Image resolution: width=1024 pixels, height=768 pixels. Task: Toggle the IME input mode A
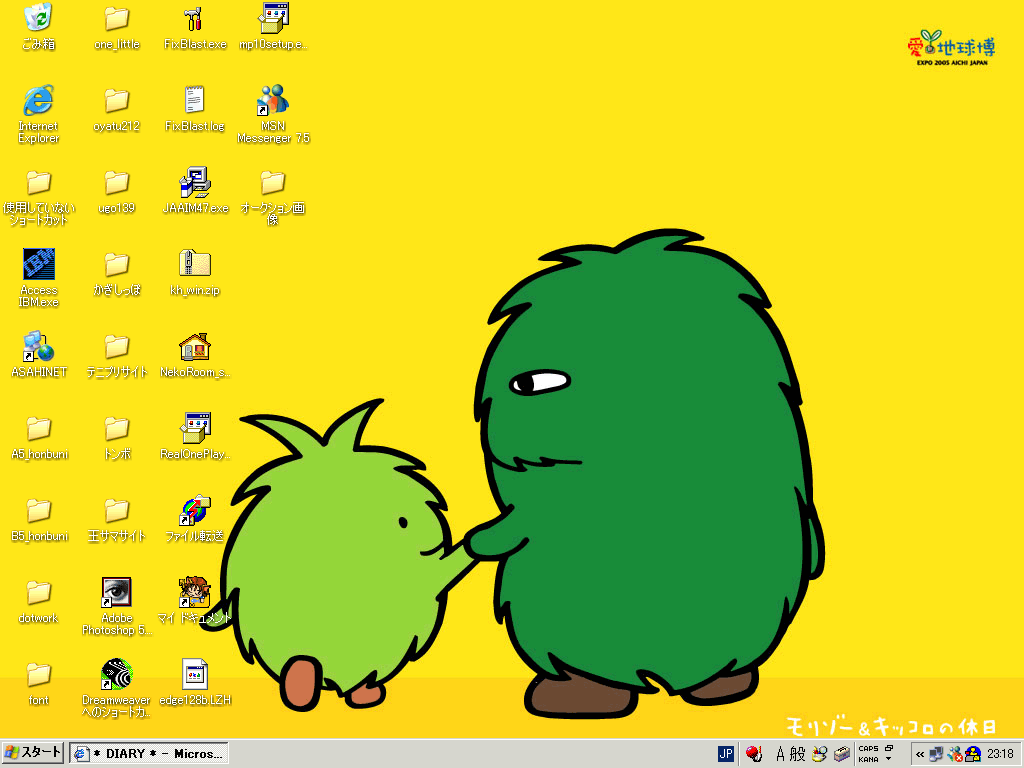click(780, 754)
